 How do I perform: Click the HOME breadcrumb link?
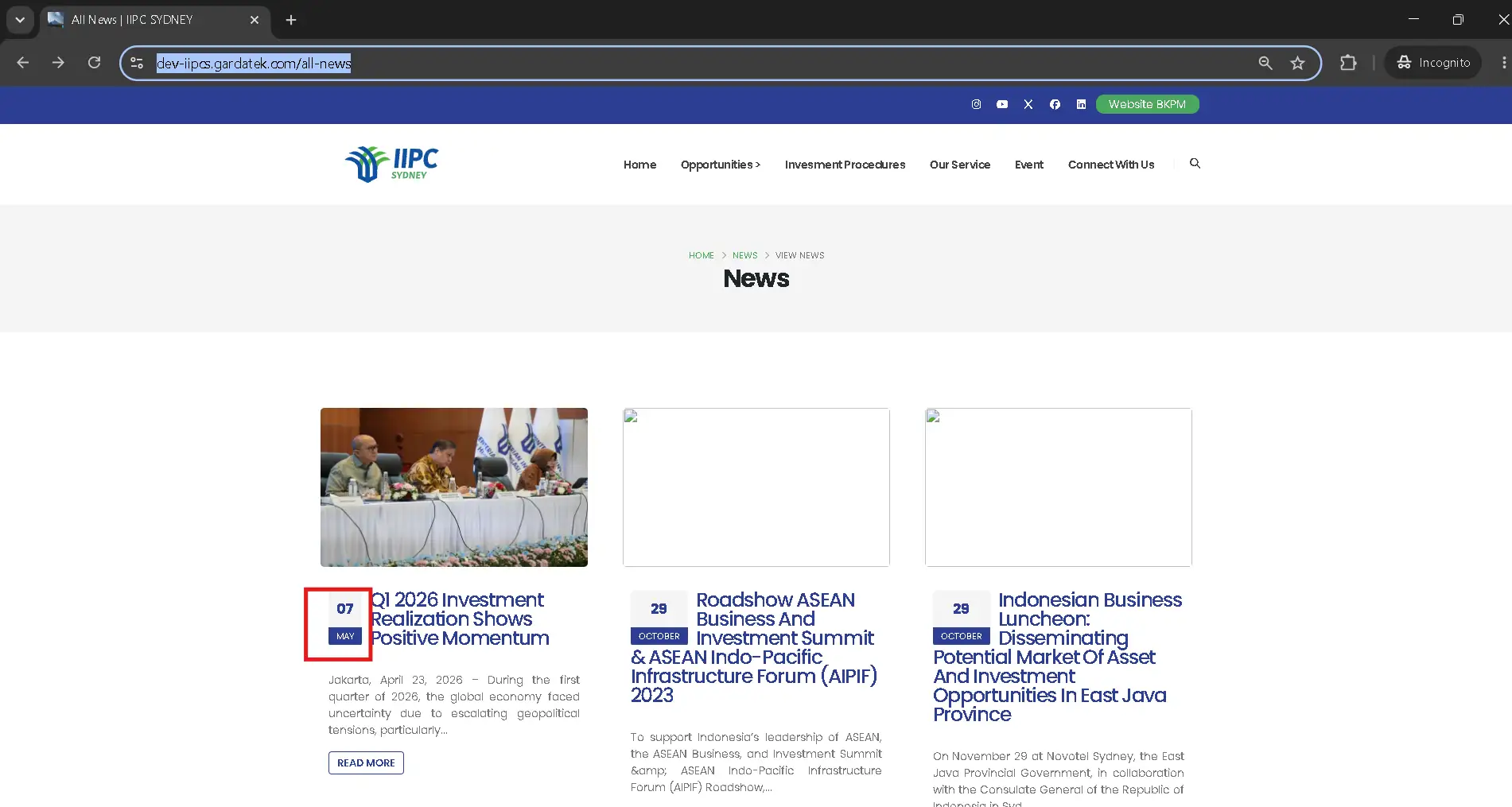coord(702,255)
